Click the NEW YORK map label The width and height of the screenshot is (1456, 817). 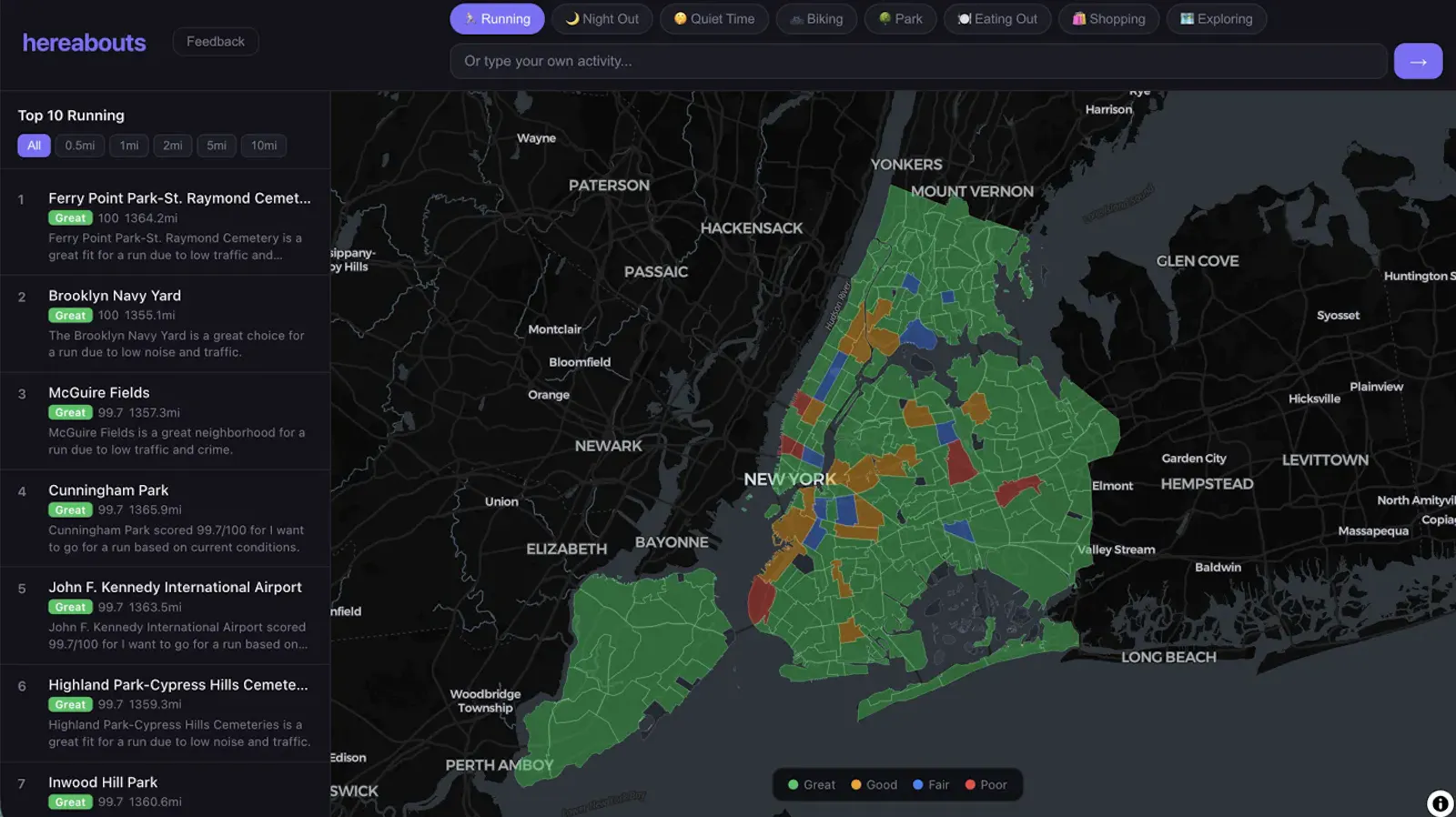pos(790,479)
